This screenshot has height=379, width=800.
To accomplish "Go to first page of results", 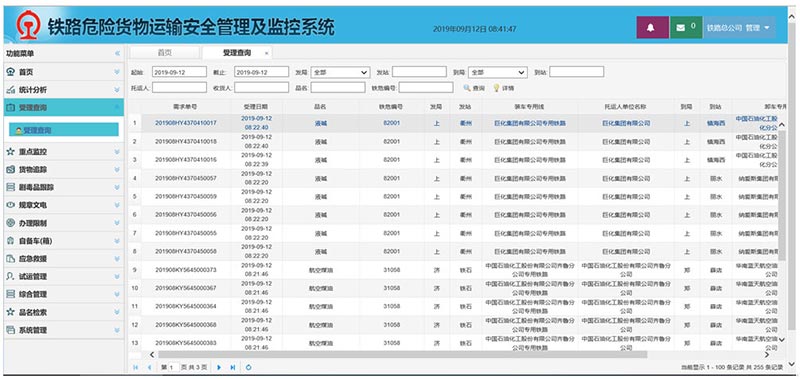I will [135, 367].
